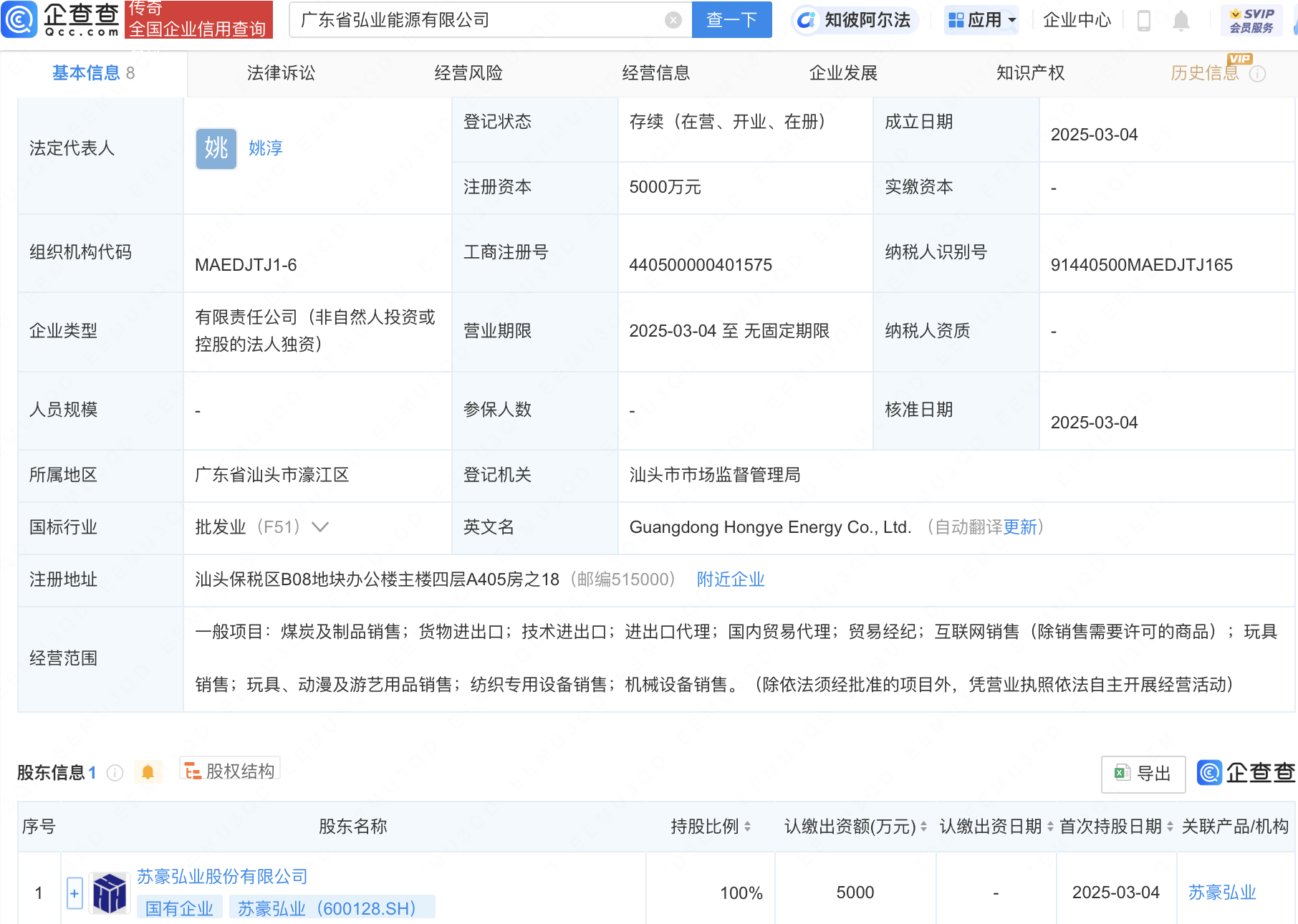Viewport: 1298px width, 924px height.
Task: Click English name Guangdong Hongye Energy Co., Ltd.
Action: [770, 527]
